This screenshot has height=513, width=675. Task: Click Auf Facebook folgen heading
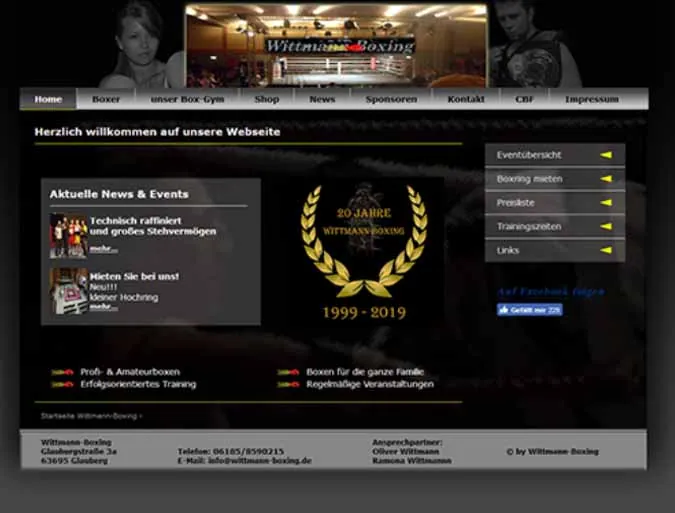tap(551, 292)
